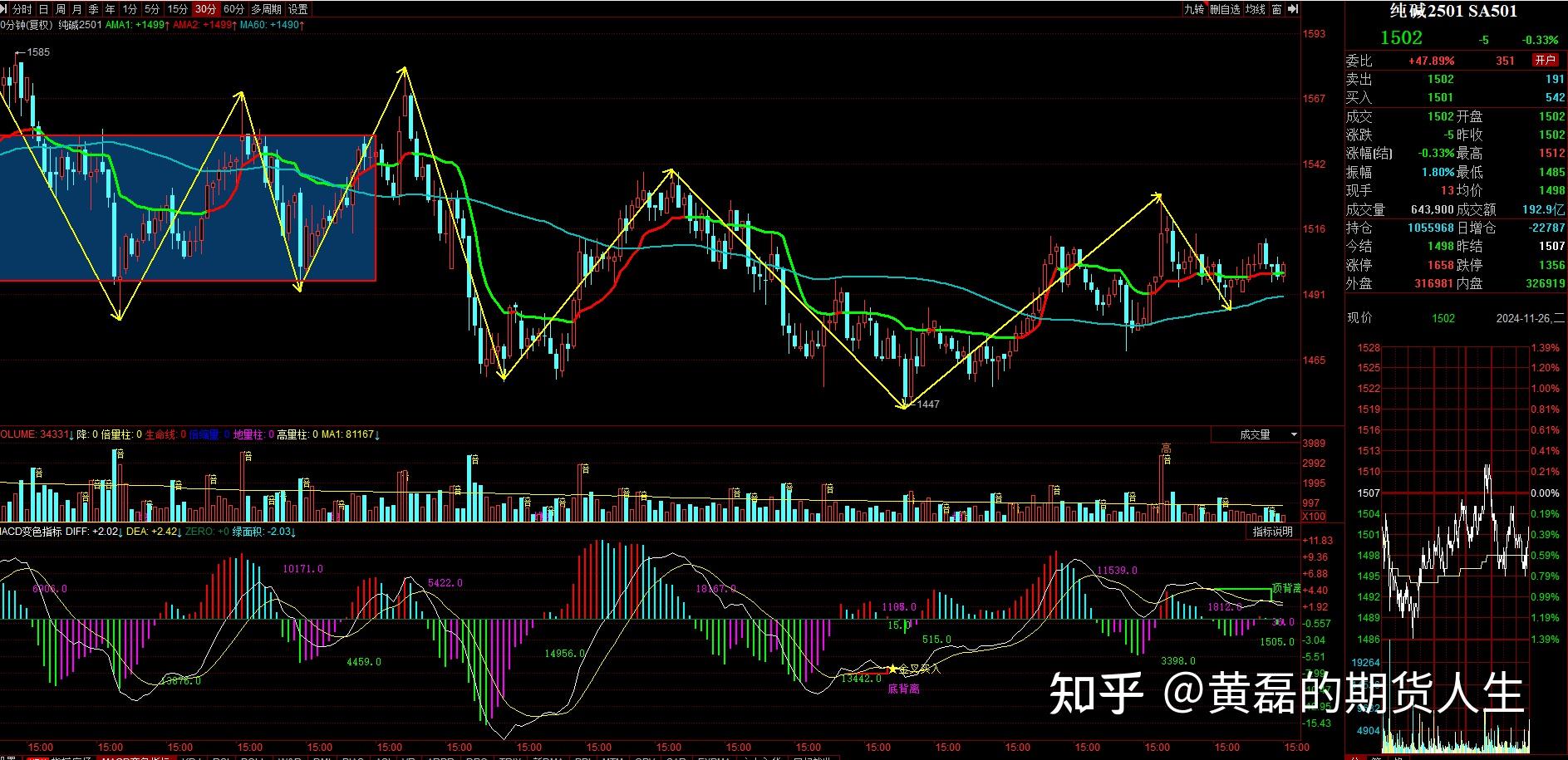Select the 季 quarterly period
The width and height of the screenshot is (1568, 760).
93,9
